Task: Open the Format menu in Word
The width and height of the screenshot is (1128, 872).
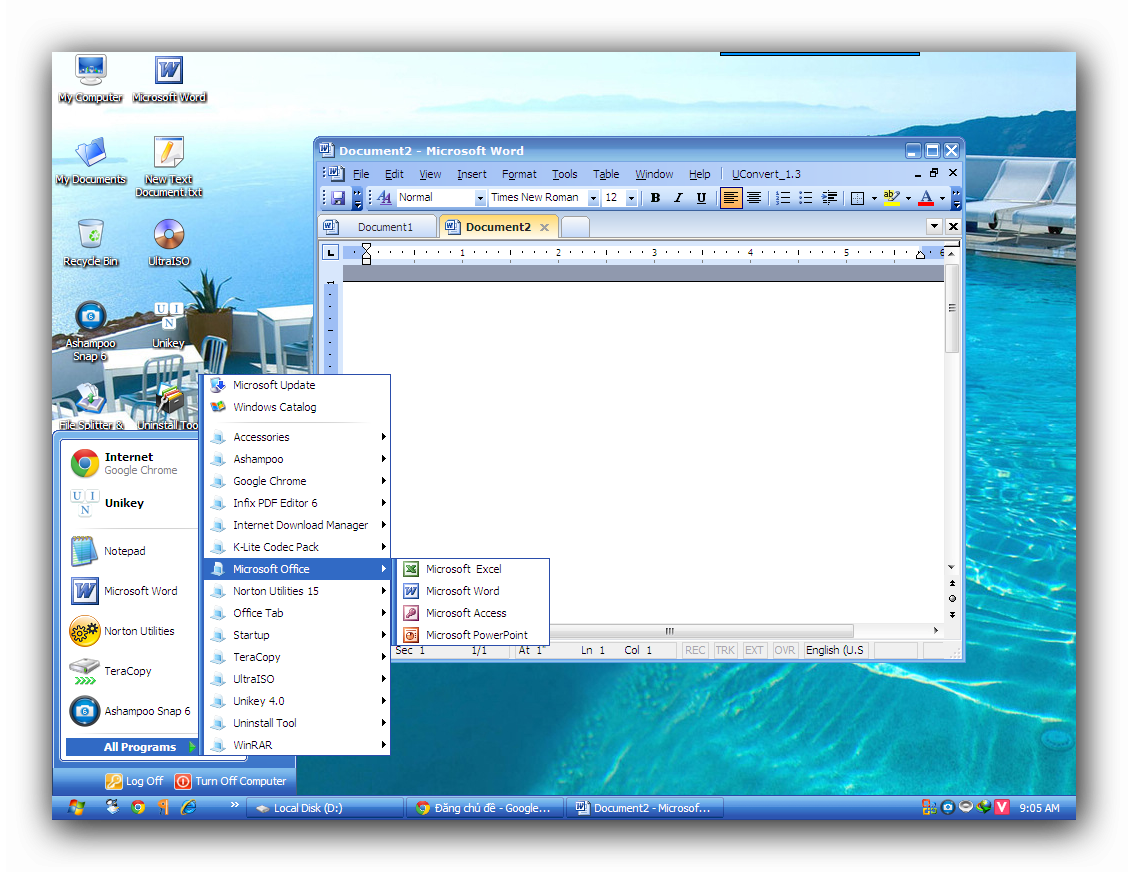Action: coord(519,174)
